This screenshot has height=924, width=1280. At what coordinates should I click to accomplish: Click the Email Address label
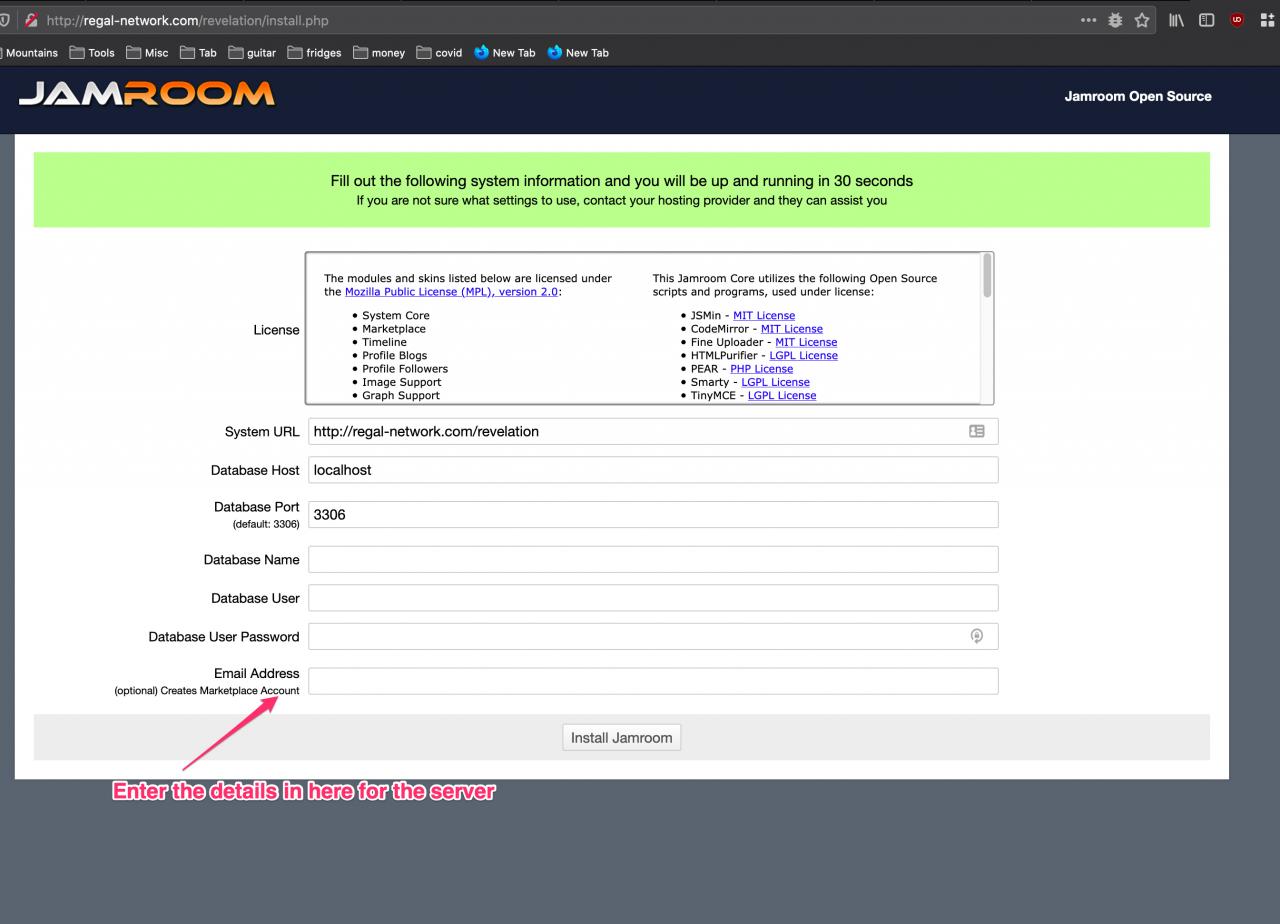(256, 673)
